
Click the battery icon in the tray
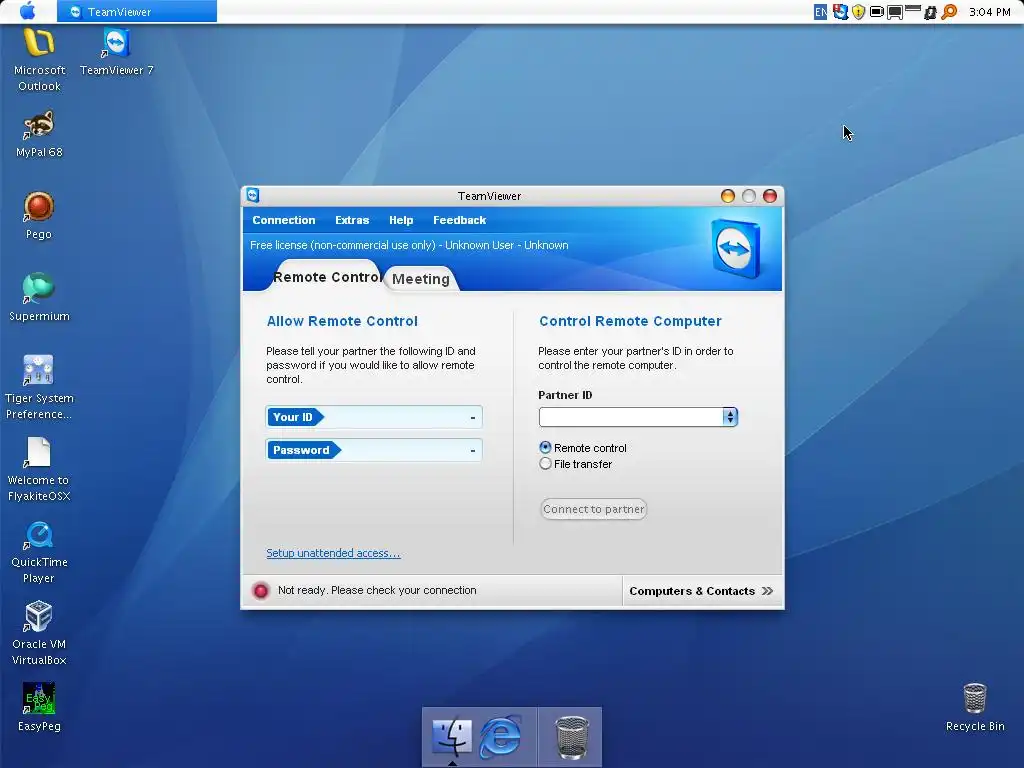tap(876, 12)
